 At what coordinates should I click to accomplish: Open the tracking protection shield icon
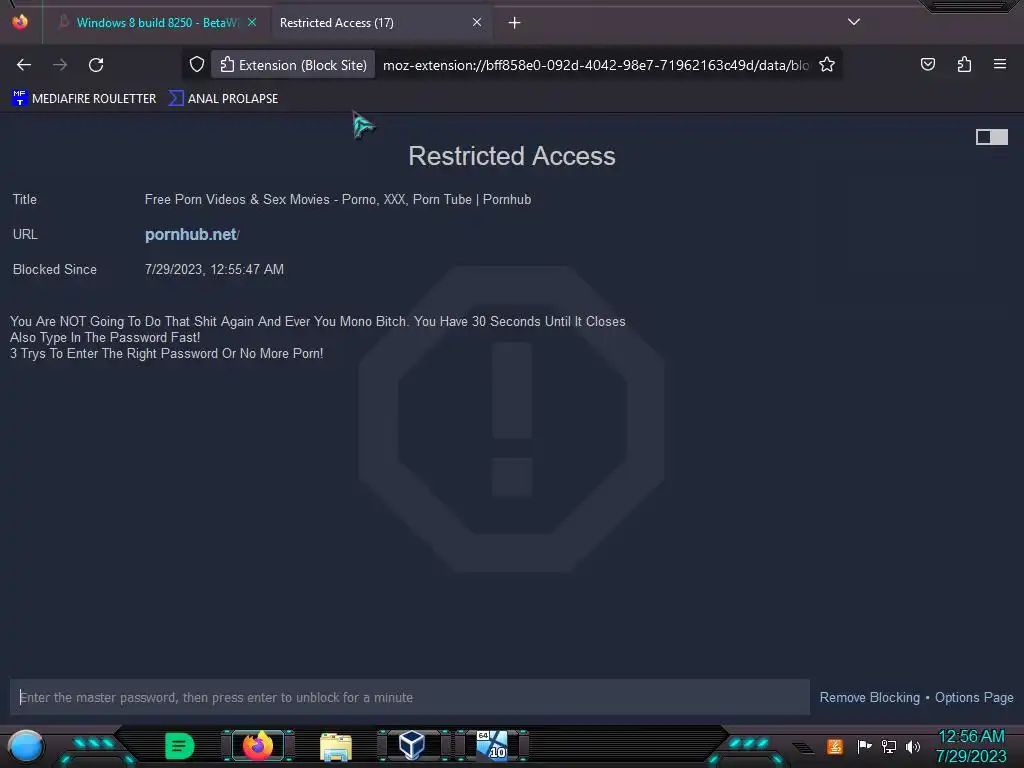[x=197, y=65]
